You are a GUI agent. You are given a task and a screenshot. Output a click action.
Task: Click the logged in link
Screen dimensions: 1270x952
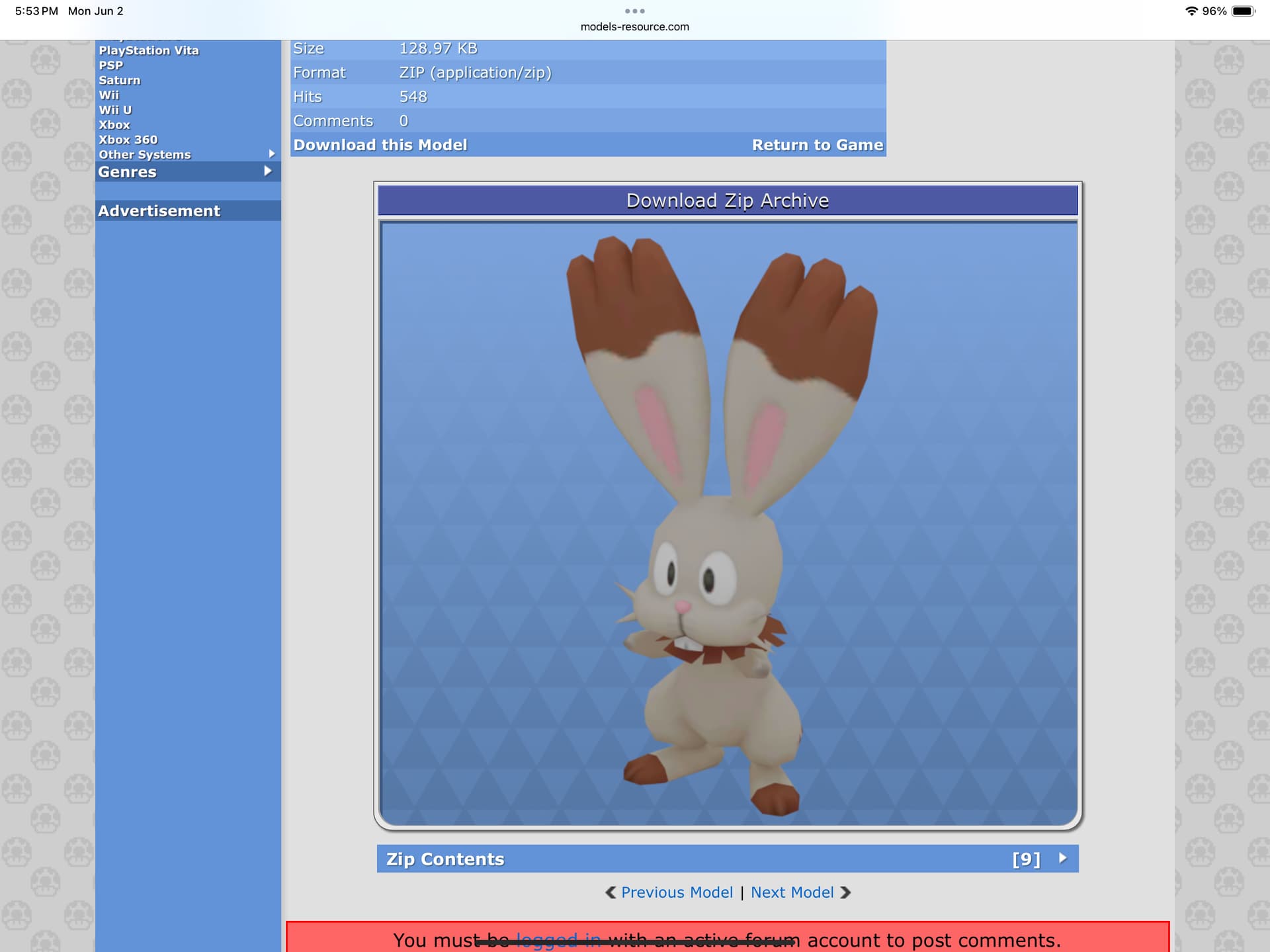pos(558,940)
